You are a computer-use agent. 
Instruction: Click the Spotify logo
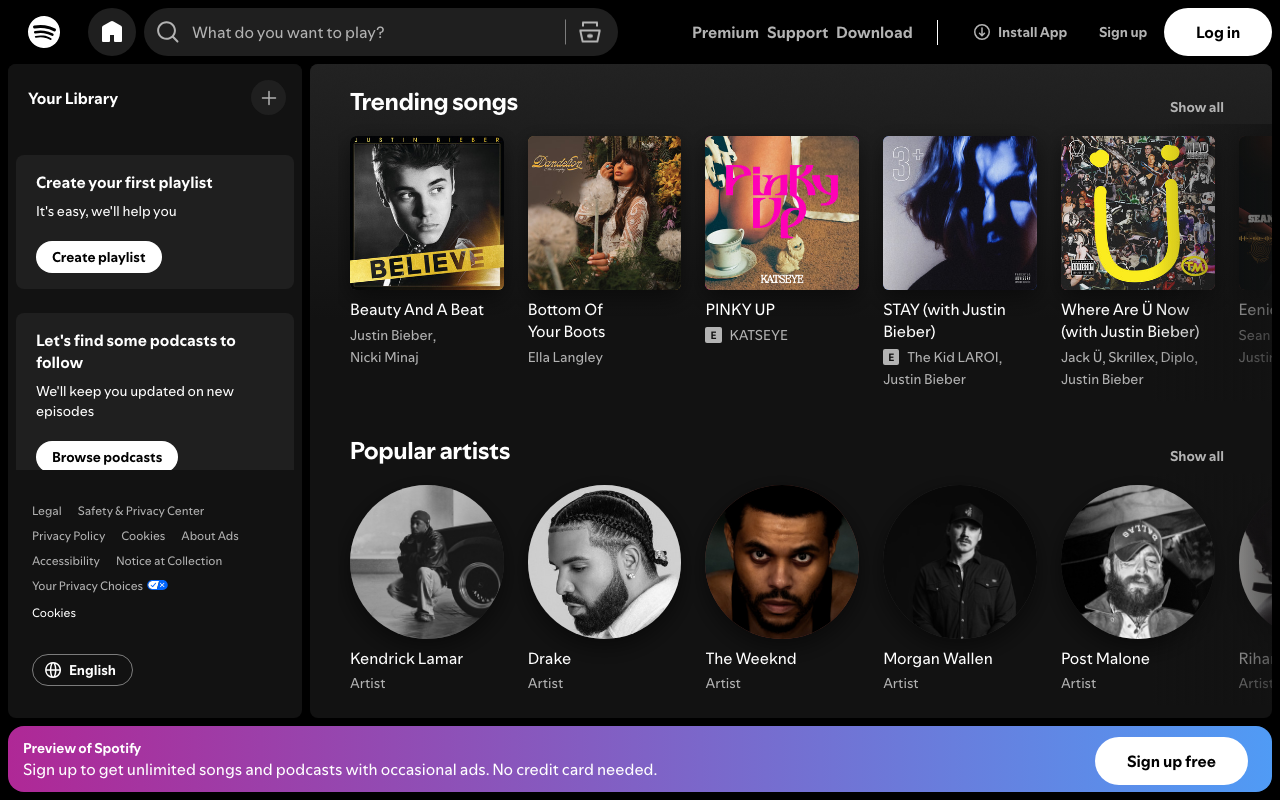pyautogui.click(x=44, y=31)
